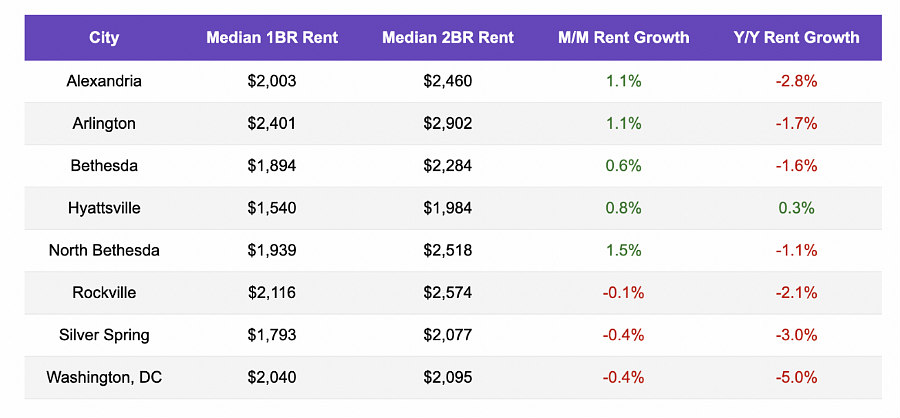Select the North Bethesda row label

pos(104,250)
